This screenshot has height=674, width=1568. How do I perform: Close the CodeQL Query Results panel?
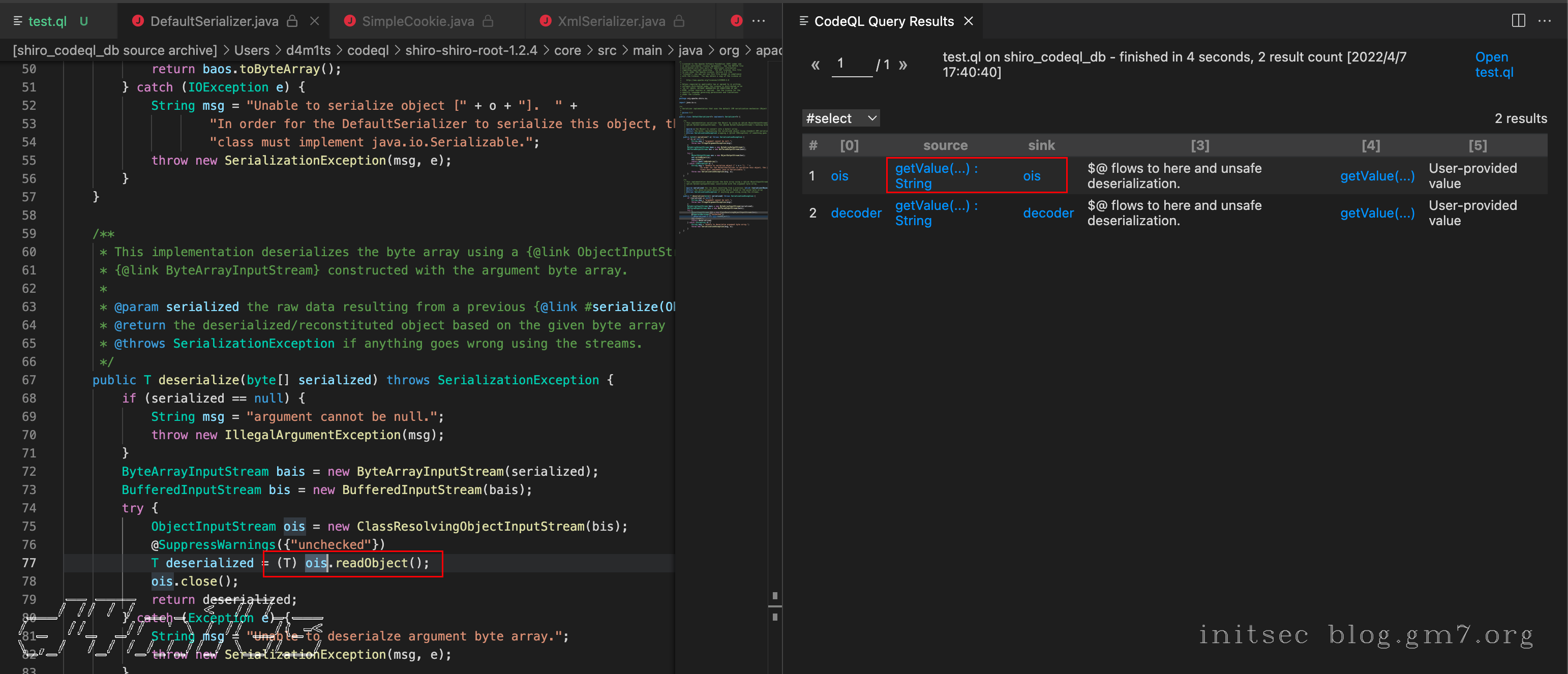pos(969,21)
